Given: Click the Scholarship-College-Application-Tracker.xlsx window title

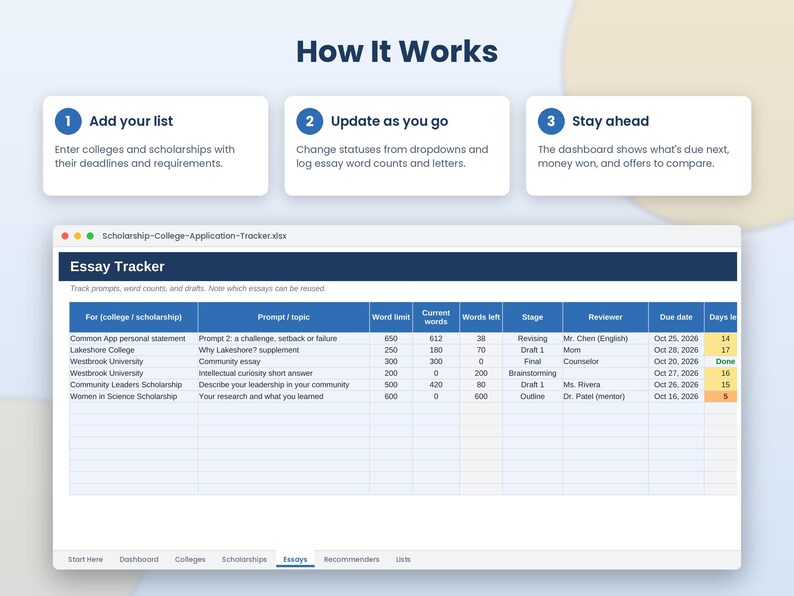Looking at the screenshot, I should pos(194,236).
